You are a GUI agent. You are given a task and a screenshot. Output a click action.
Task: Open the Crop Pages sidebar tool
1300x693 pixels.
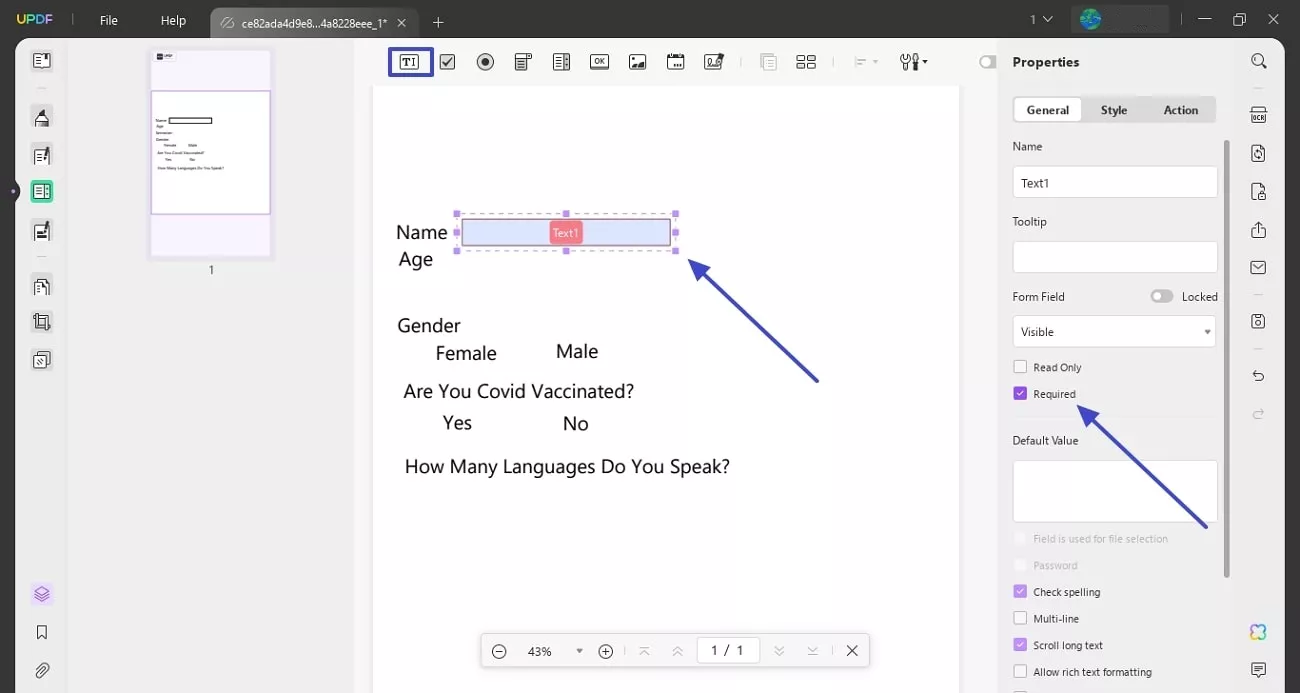pos(41,322)
